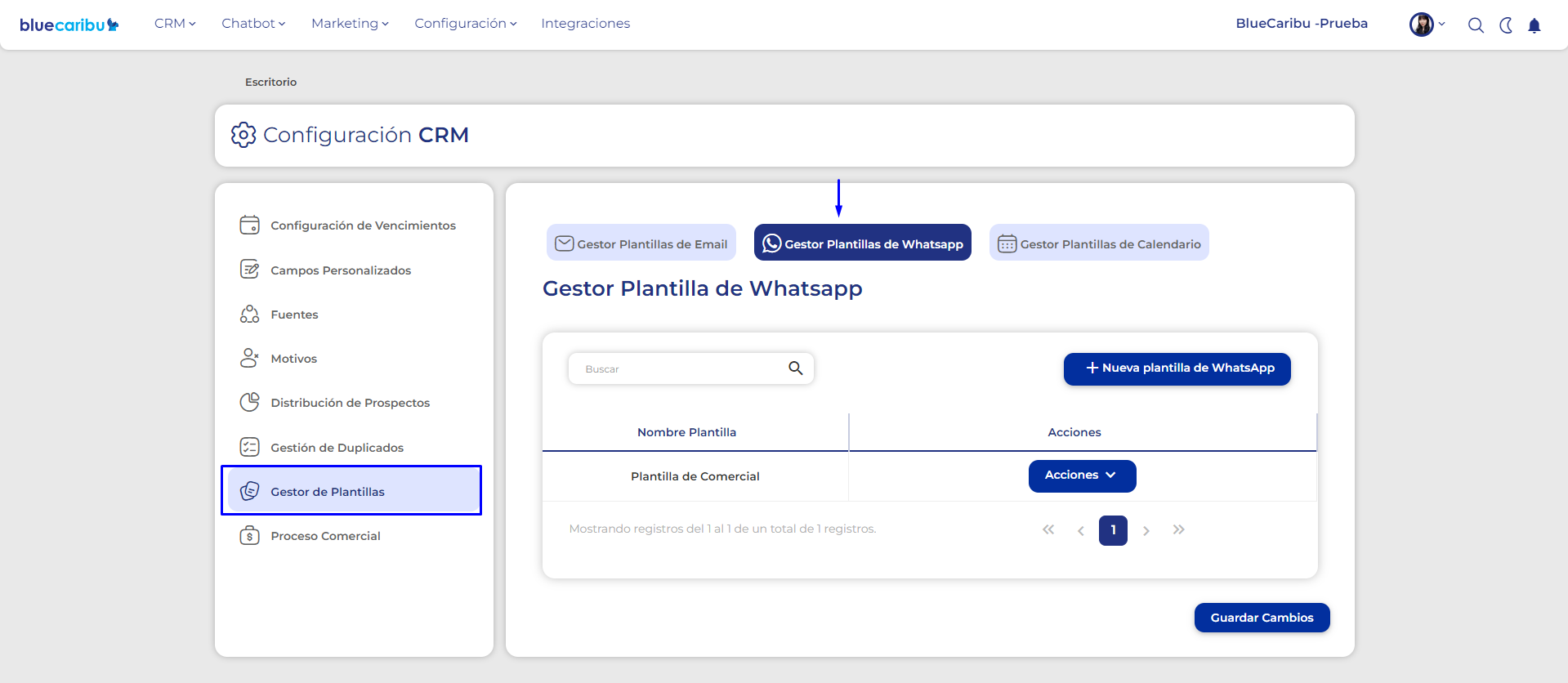Open Acciones dropdown for Plantilla de Comercial
The image size is (1568, 683).
1082,475
